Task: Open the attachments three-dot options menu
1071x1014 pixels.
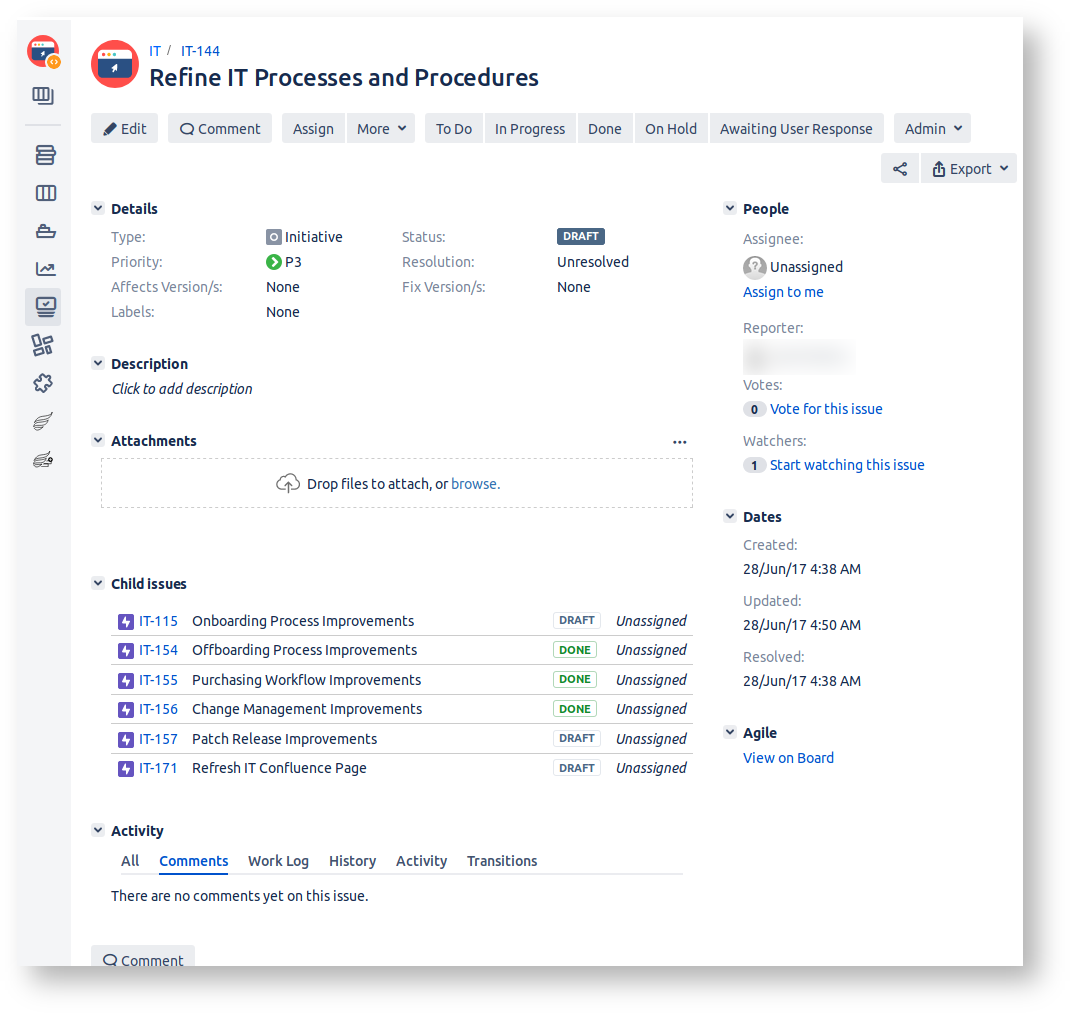Action: (x=680, y=442)
